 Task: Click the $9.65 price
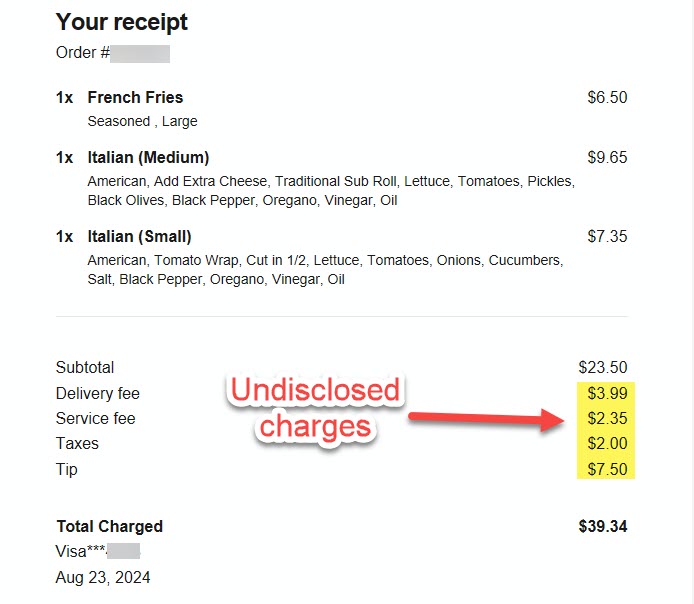coord(607,157)
